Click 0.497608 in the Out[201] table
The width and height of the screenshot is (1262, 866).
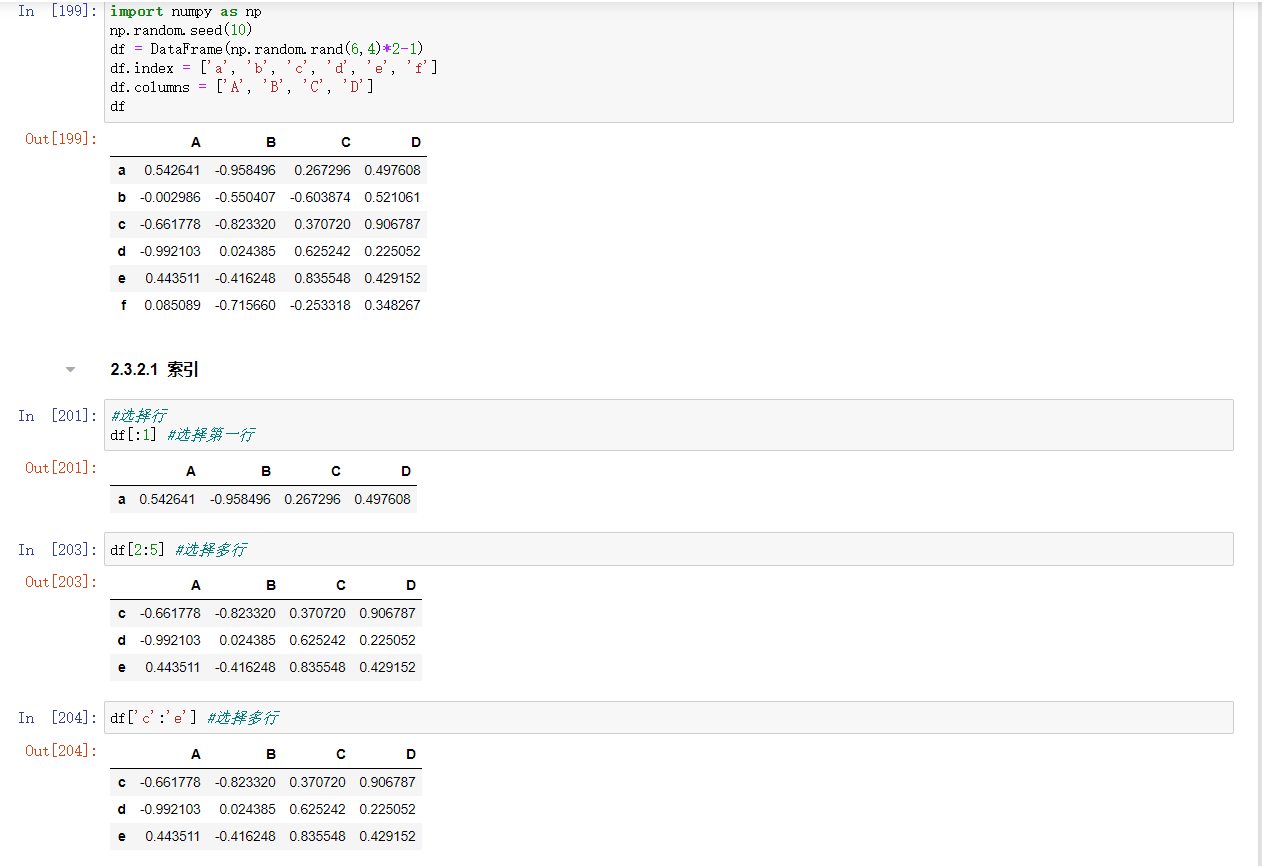click(382, 499)
